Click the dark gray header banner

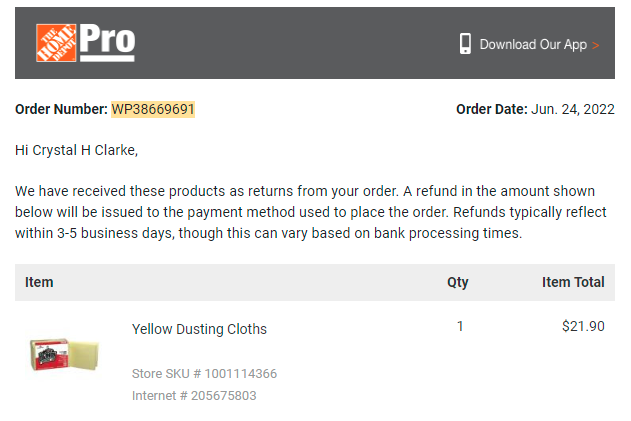(315, 43)
